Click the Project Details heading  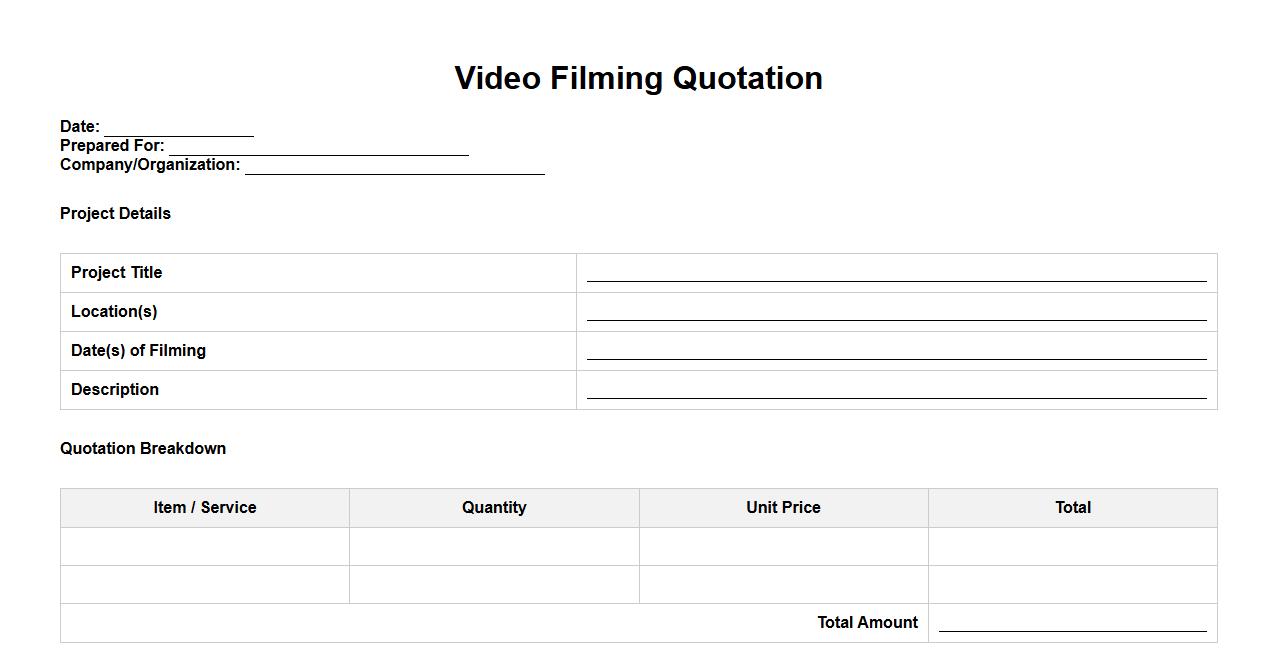(x=115, y=213)
